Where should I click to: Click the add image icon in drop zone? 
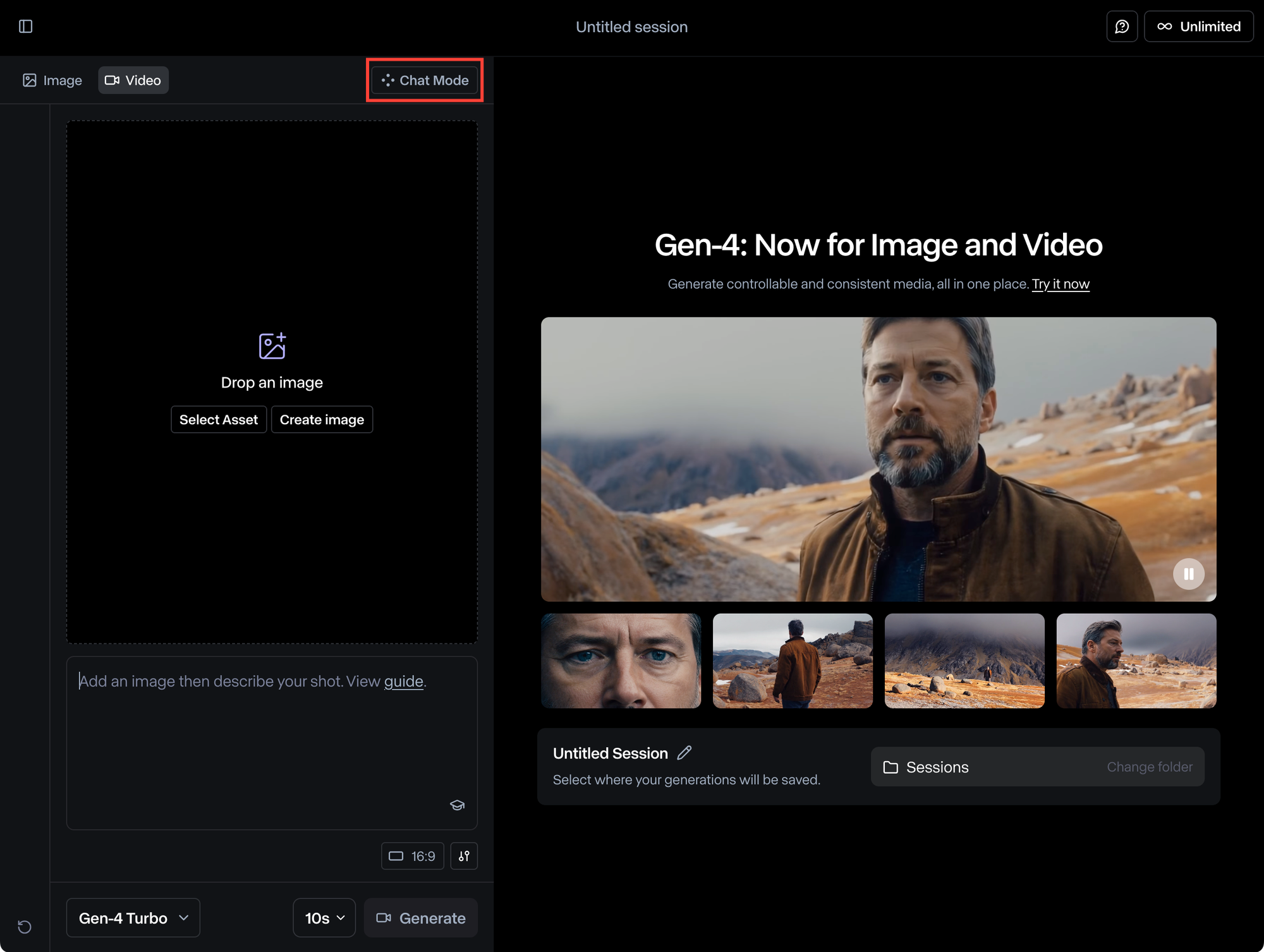[x=272, y=346]
